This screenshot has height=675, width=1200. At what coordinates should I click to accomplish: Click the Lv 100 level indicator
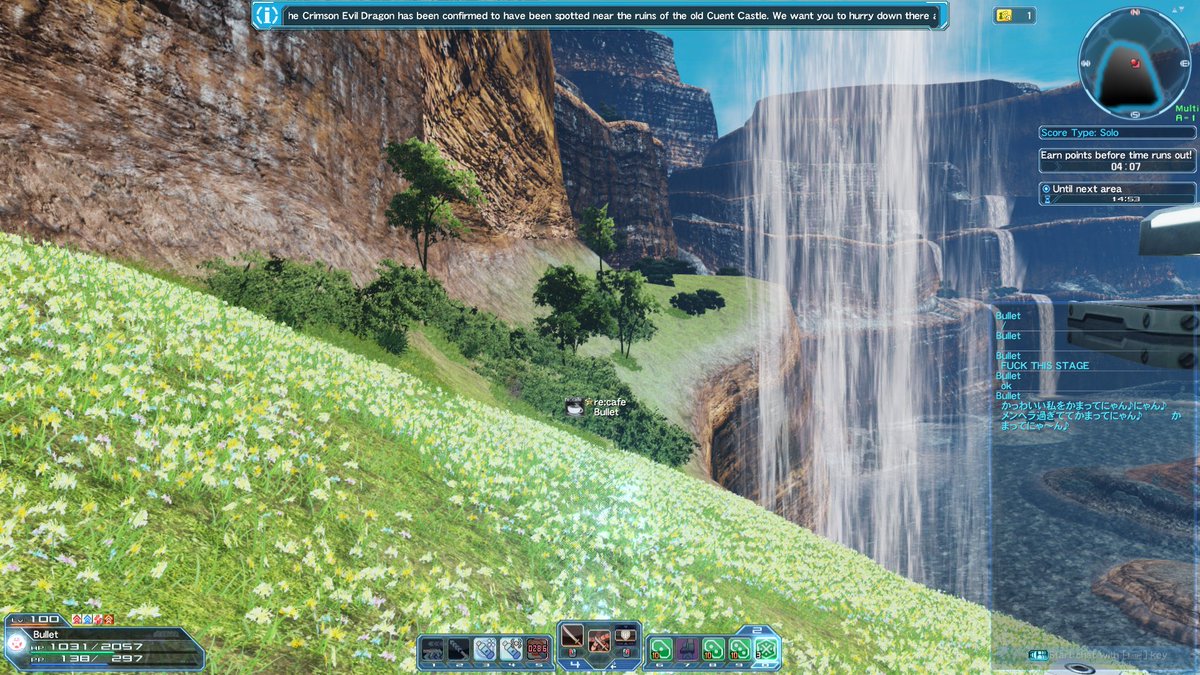tap(36, 619)
